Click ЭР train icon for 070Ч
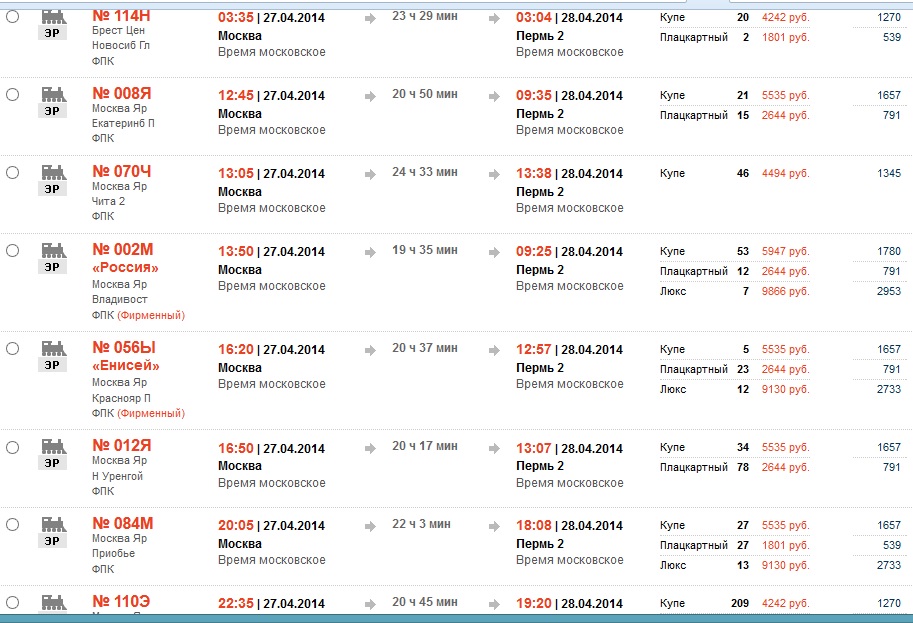 (52, 179)
